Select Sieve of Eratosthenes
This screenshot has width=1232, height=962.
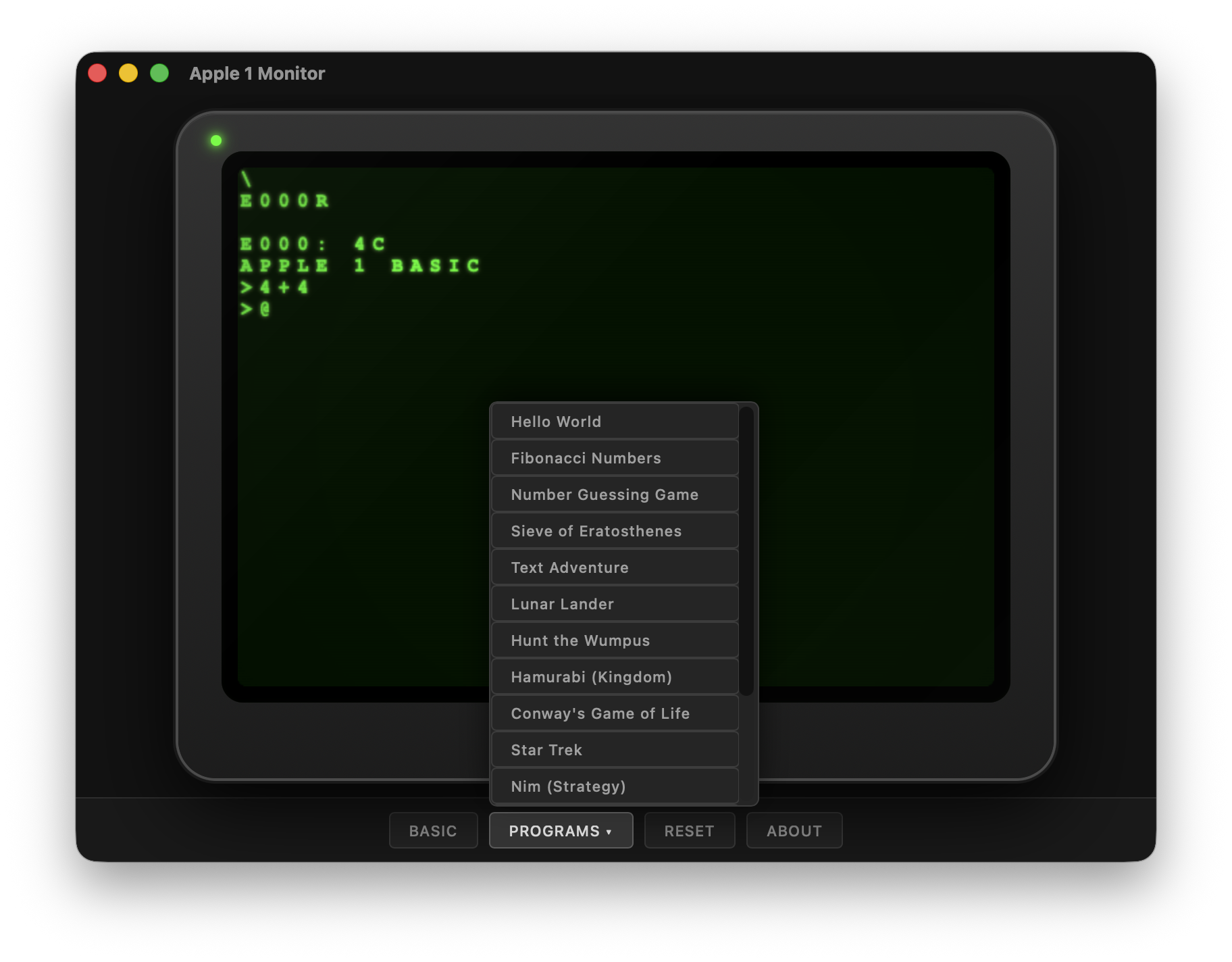[x=615, y=531]
